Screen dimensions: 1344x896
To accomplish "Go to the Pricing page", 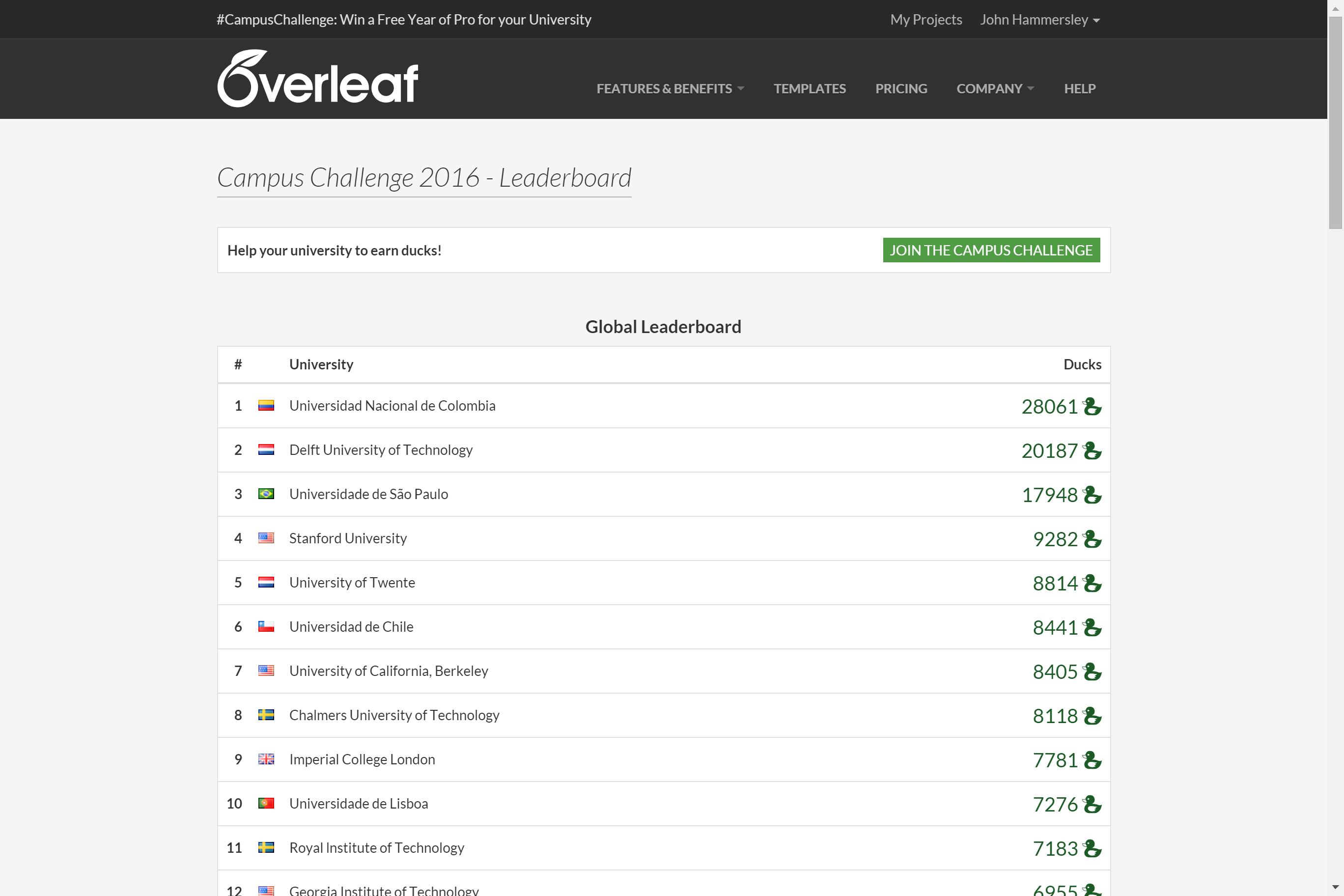I will pos(900,88).
